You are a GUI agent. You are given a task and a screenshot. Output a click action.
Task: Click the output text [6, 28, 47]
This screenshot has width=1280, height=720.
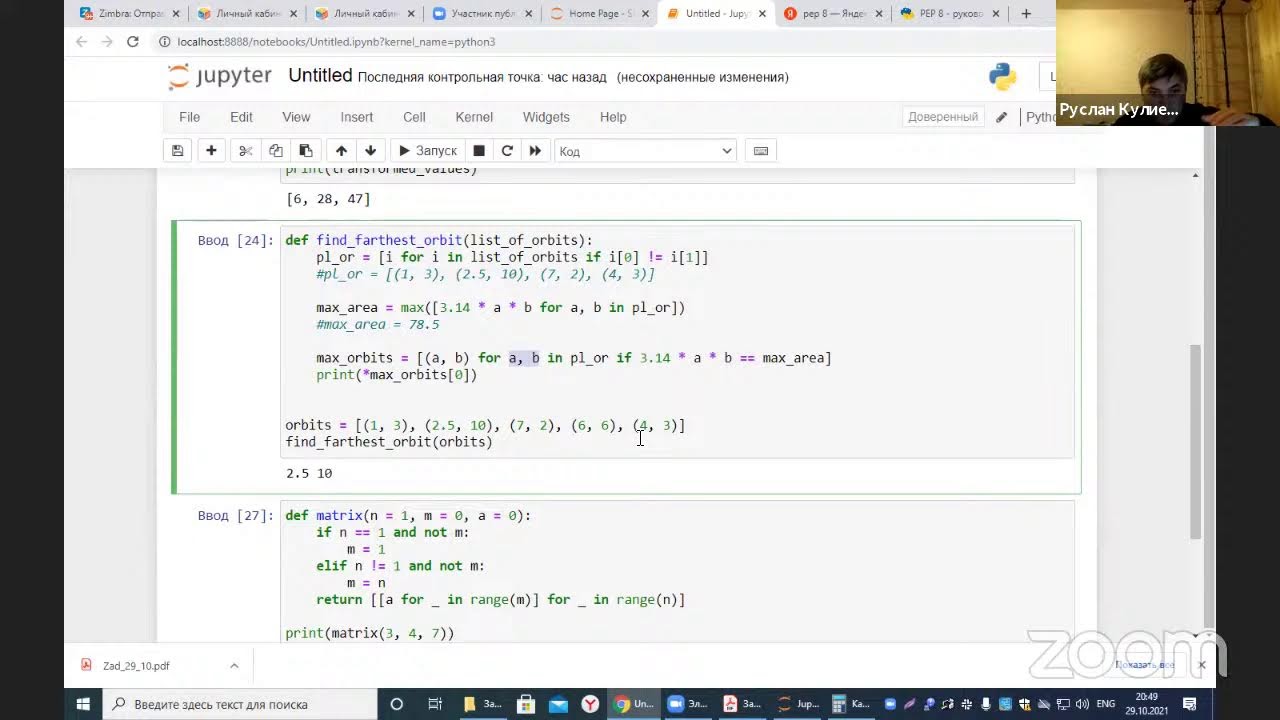pyautogui.click(x=328, y=199)
